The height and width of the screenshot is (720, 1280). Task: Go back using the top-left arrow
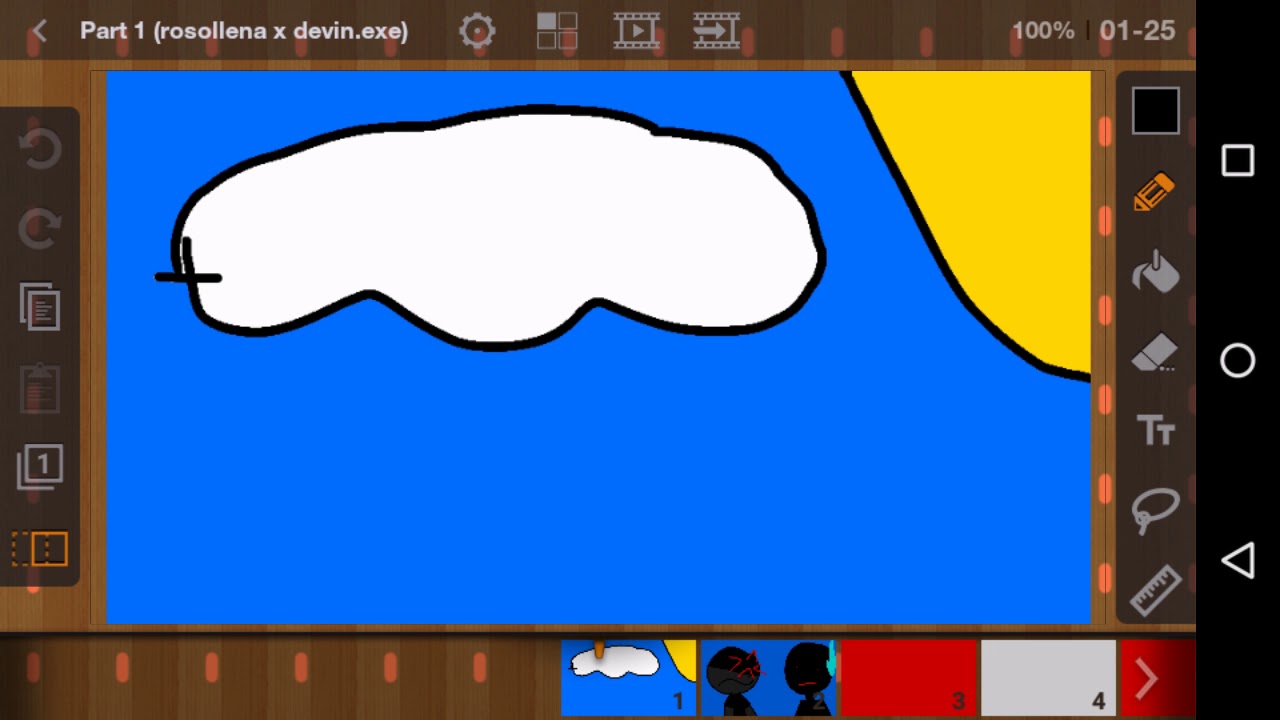pos(39,31)
